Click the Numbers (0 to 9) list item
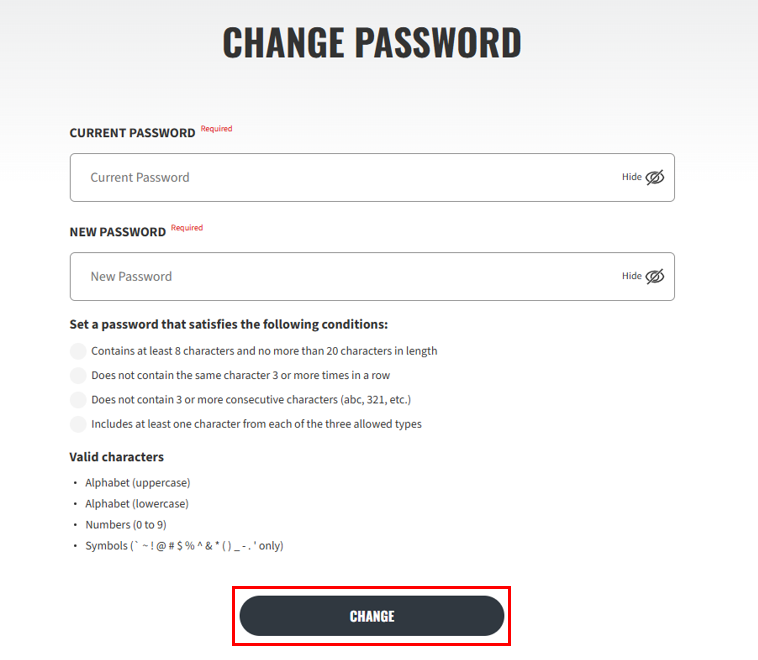The width and height of the screenshot is (758, 660). (x=126, y=525)
